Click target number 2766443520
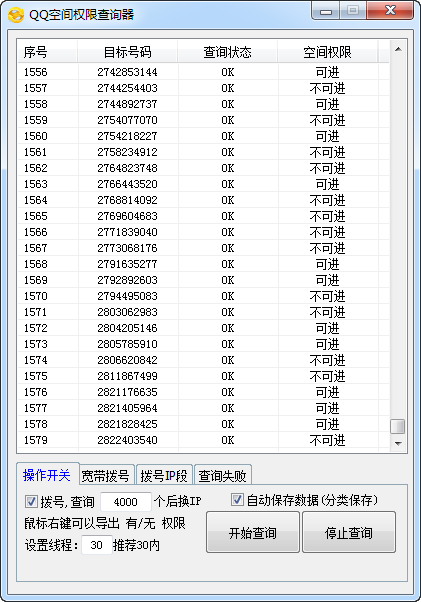This screenshot has width=421, height=602. pos(127,184)
